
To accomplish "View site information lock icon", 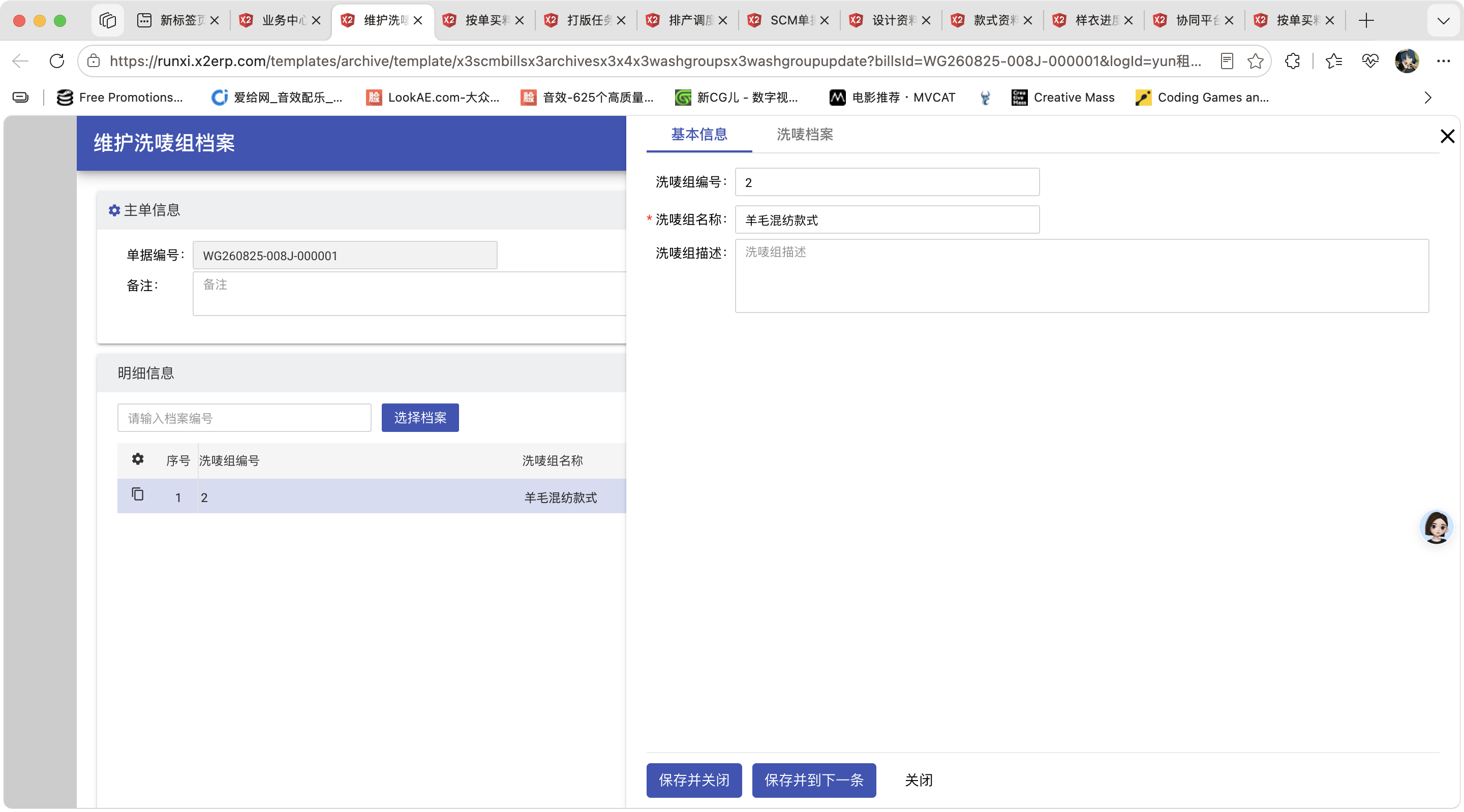I will (94, 61).
